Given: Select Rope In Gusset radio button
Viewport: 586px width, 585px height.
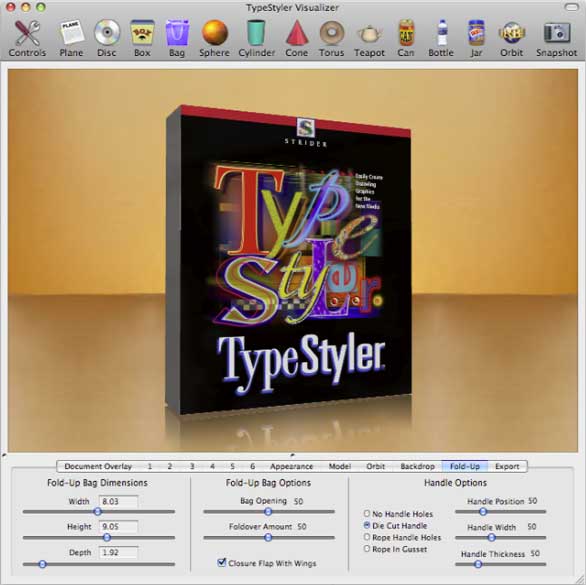Looking at the screenshot, I should (367, 549).
